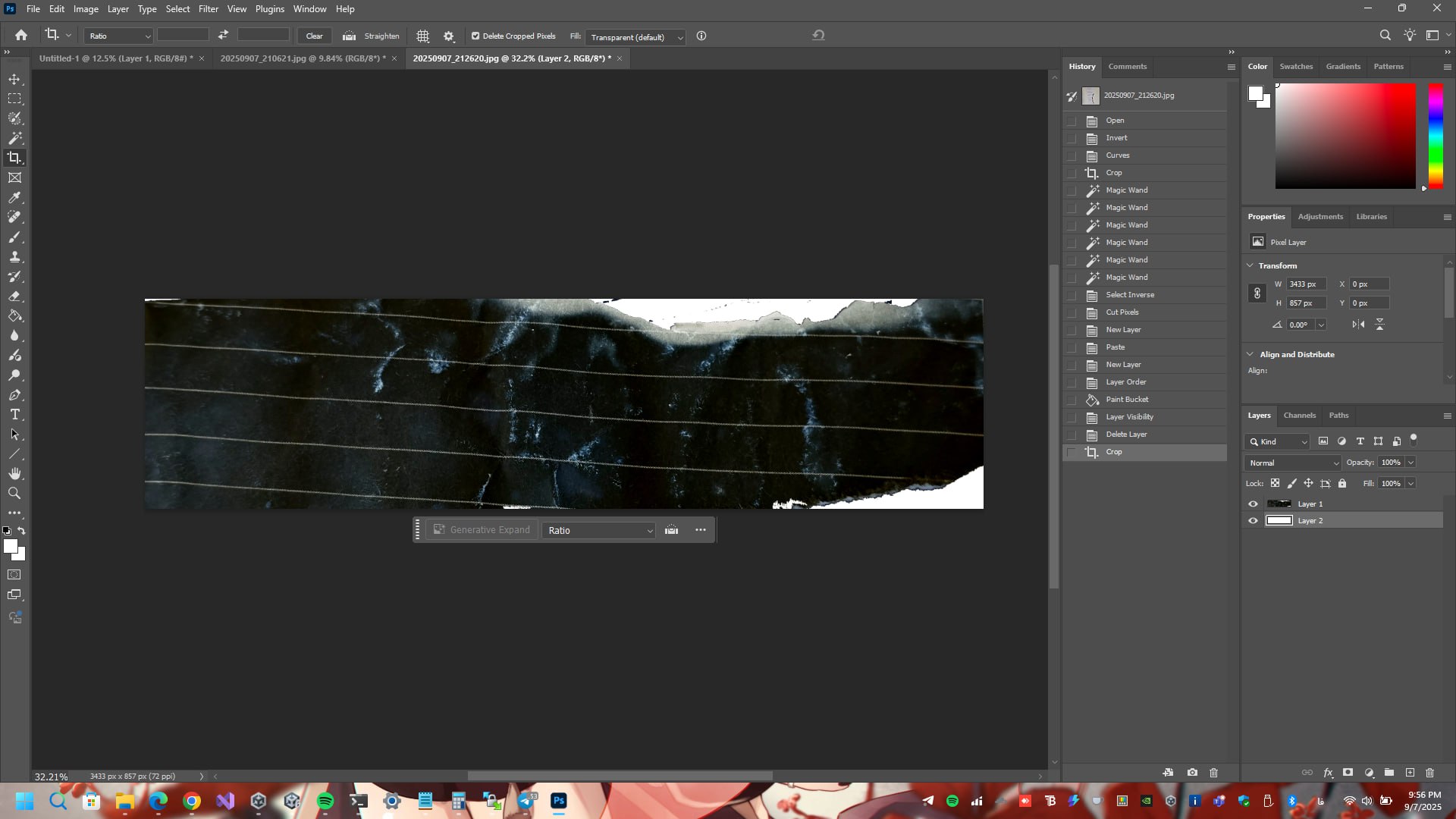Click the crop overlay grid icon

click(x=422, y=36)
